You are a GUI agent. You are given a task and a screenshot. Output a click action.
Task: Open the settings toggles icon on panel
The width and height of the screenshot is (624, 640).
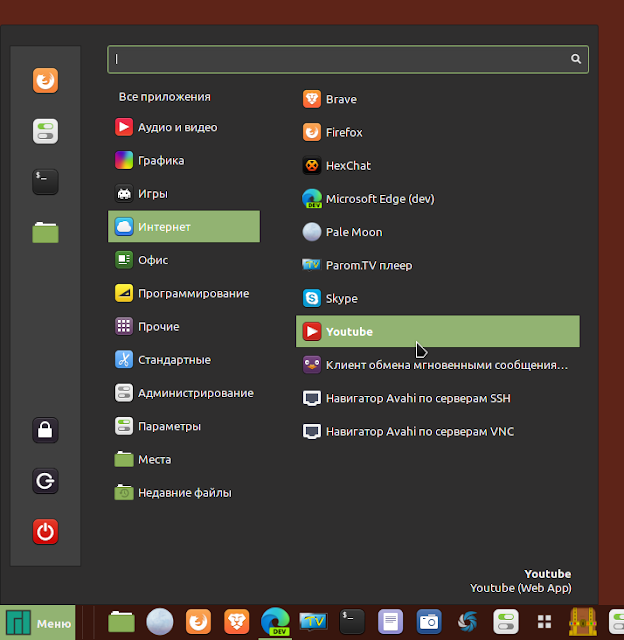[x=506, y=622]
